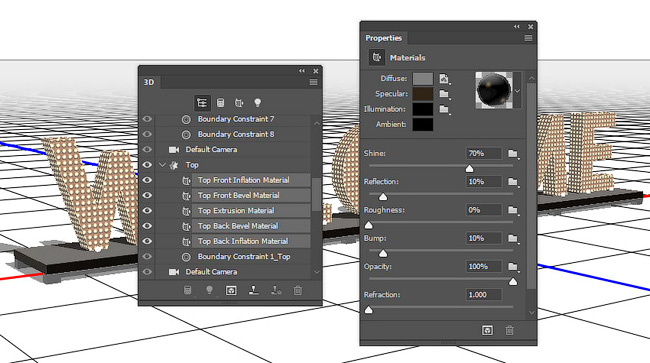This screenshot has height=363, width=650.
Task: Filter by materials in 3D panel
Action: (x=239, y=102)
